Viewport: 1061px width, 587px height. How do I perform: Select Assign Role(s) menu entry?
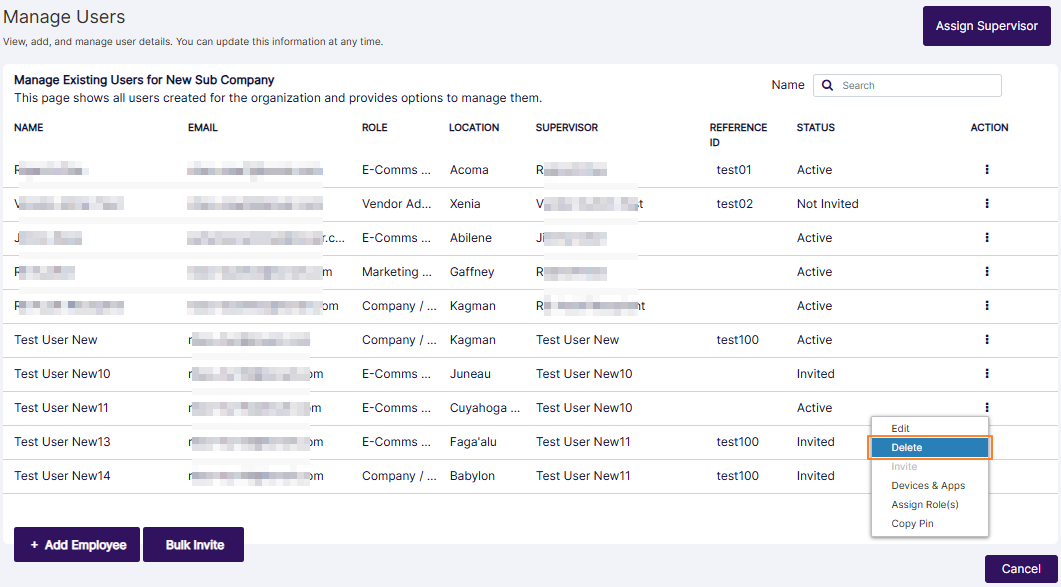tap(924, 505)
